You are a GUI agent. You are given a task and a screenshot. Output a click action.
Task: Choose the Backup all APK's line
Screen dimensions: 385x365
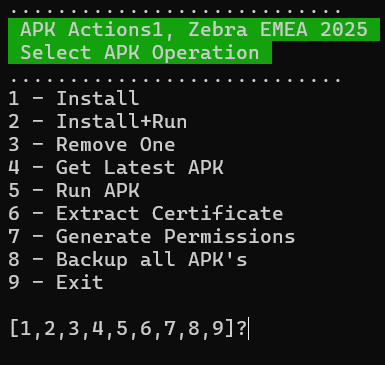tap(128, 260)
